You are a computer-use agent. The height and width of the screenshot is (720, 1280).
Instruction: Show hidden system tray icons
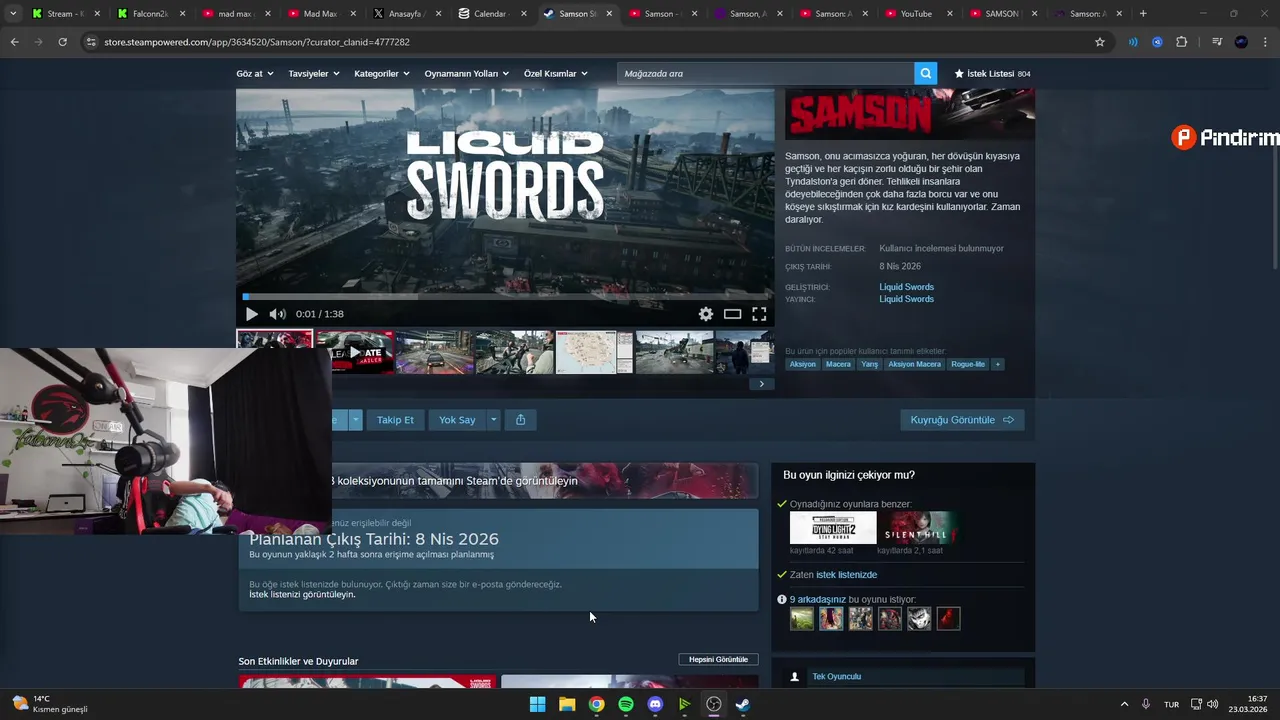1124,704
